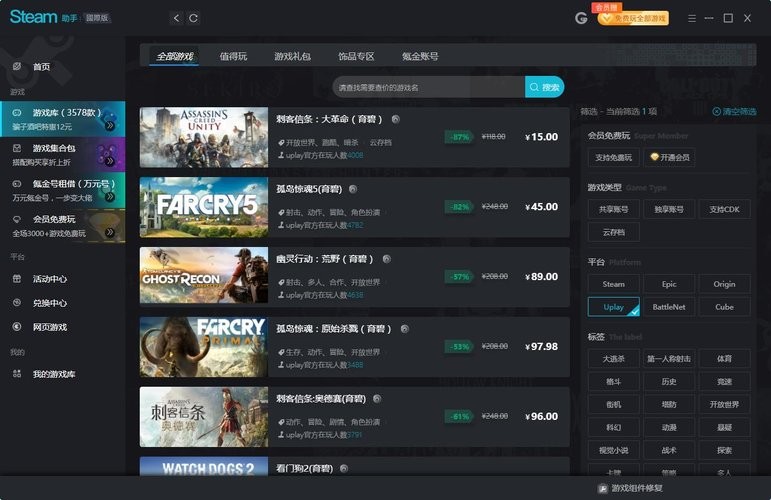Image resolution: width=771 pixels, height=500 pixels.
Task: Enable the 支持CDK game type filter
Action: coord(724,209)
